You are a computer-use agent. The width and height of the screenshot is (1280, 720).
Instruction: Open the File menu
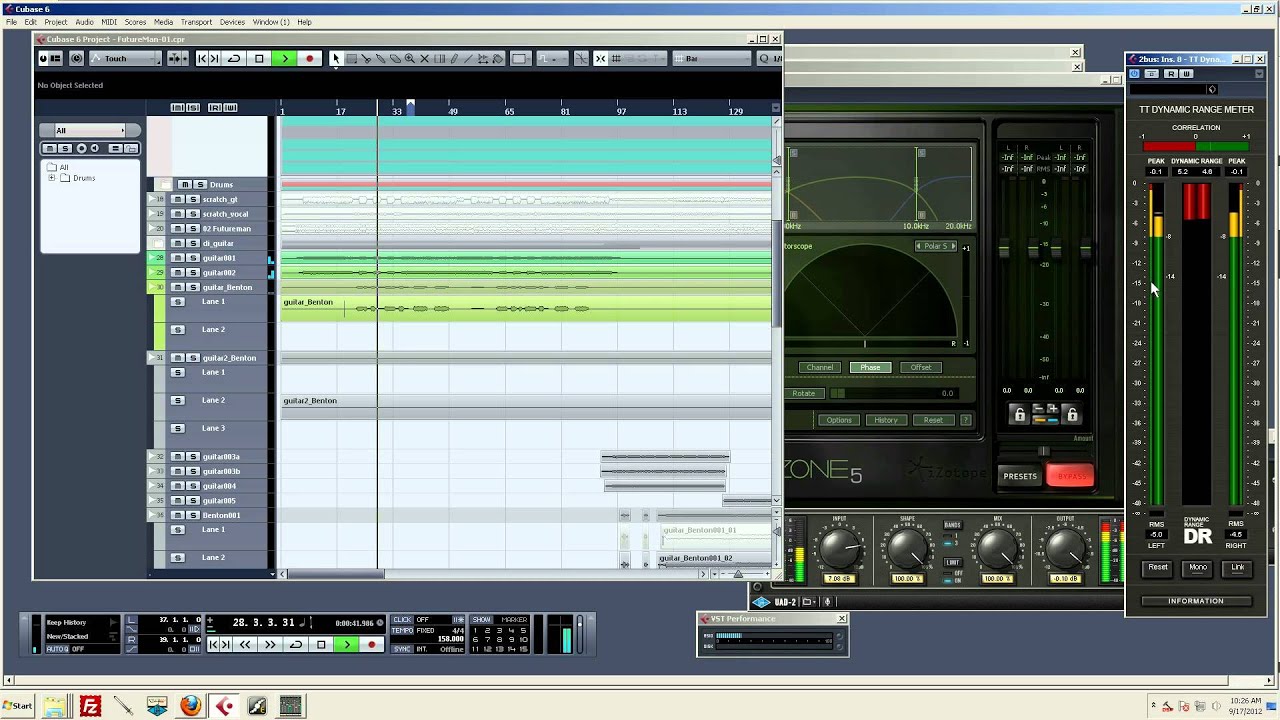[x=11, y=22]
